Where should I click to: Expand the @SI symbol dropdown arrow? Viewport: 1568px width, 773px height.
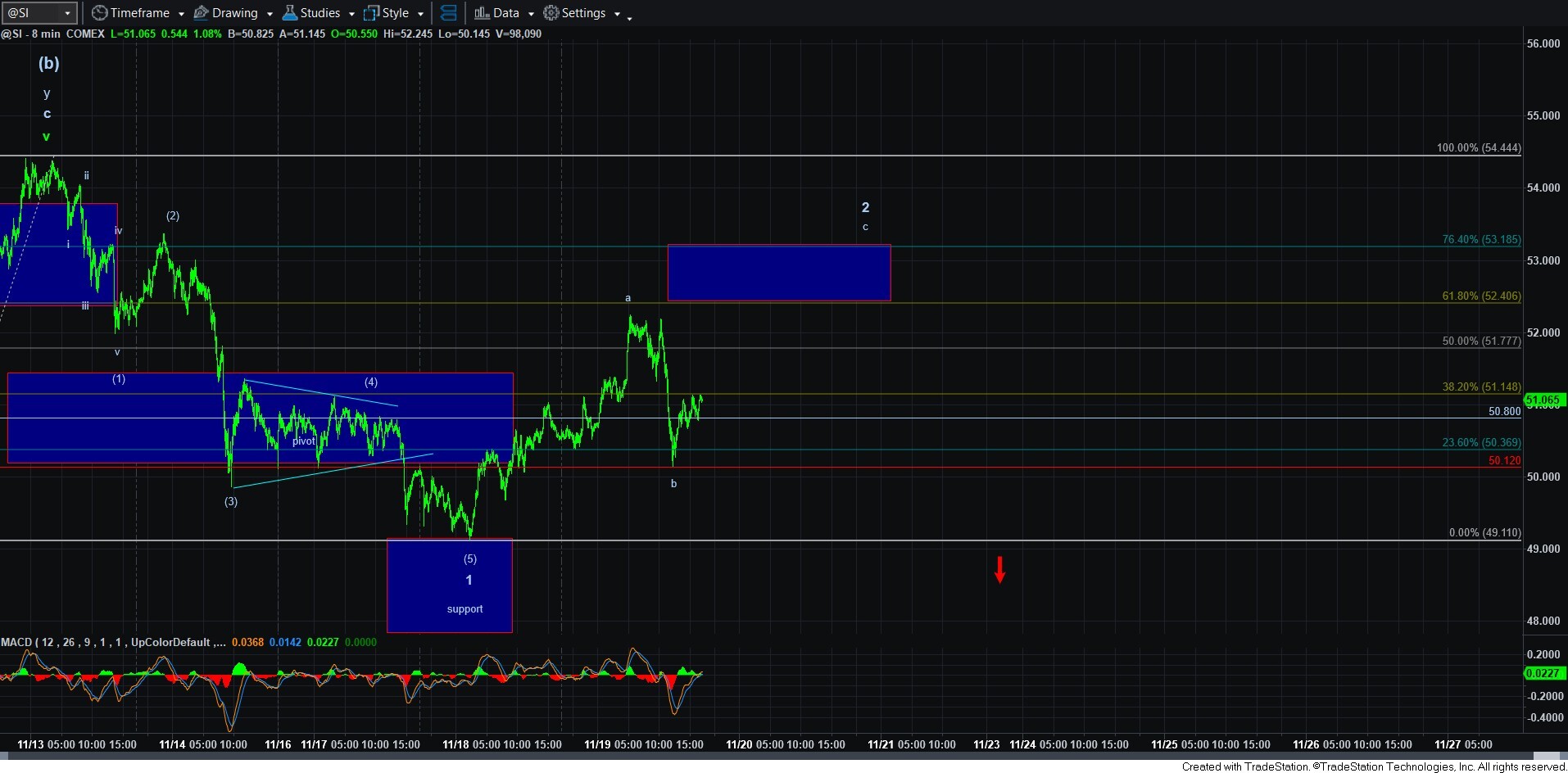pos(69,13)
